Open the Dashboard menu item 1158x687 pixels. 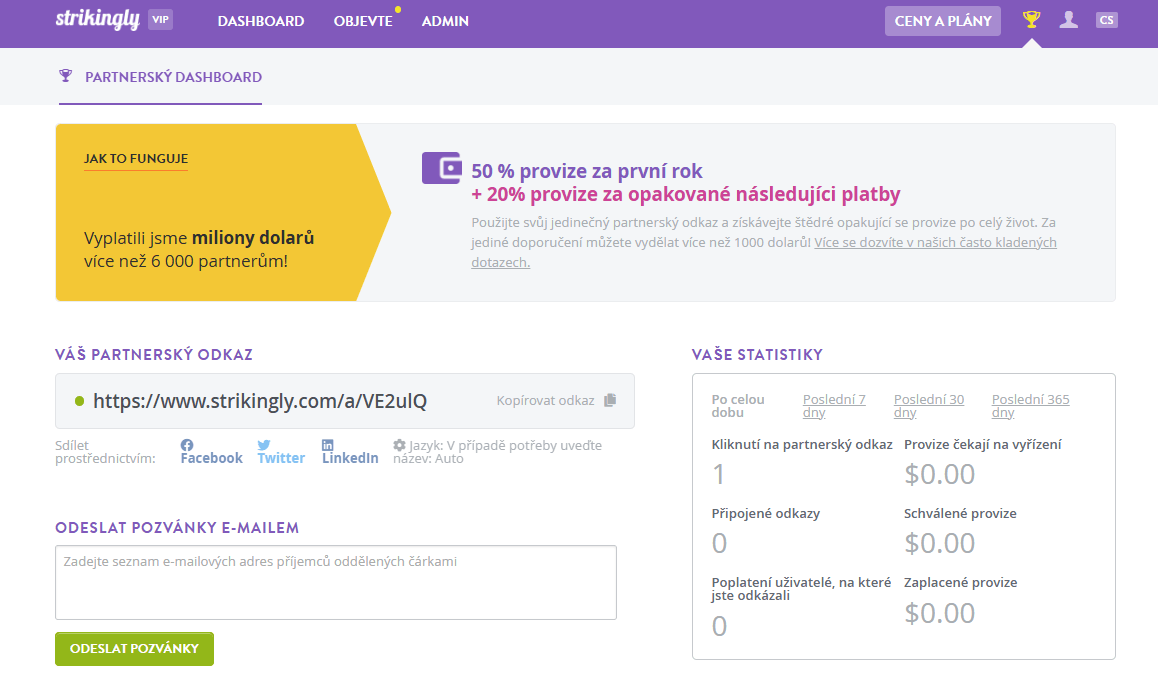coord(261,21)
